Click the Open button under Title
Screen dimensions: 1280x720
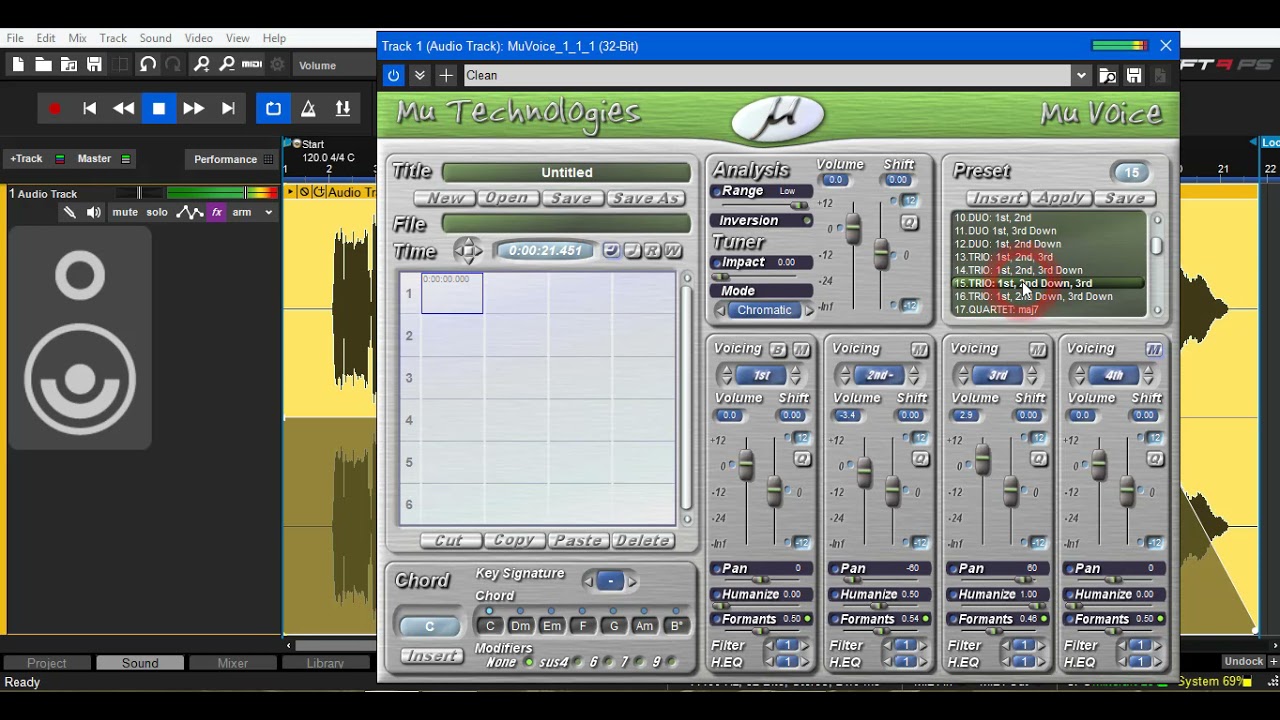[507, 198]
